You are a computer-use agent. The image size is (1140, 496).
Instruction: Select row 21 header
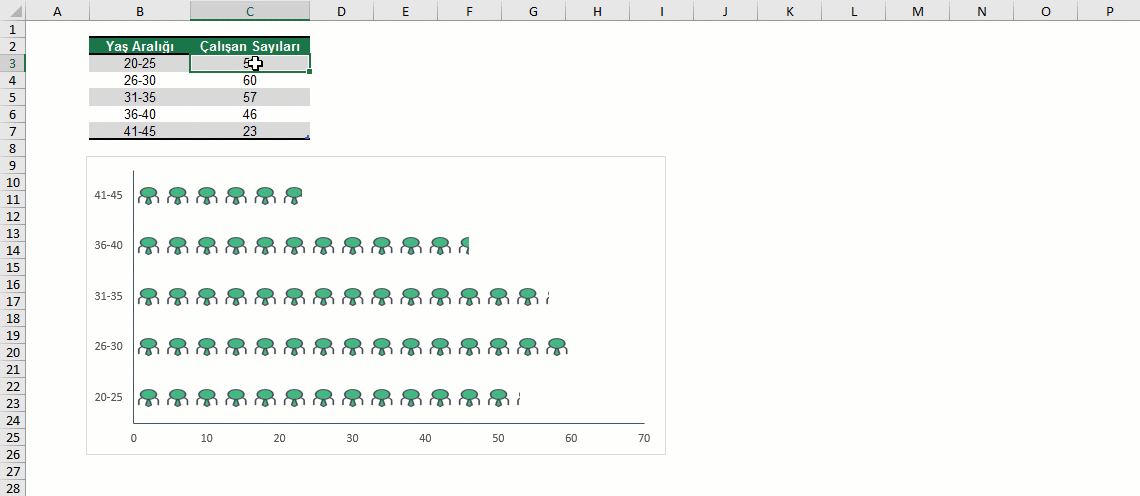[12, 369]
